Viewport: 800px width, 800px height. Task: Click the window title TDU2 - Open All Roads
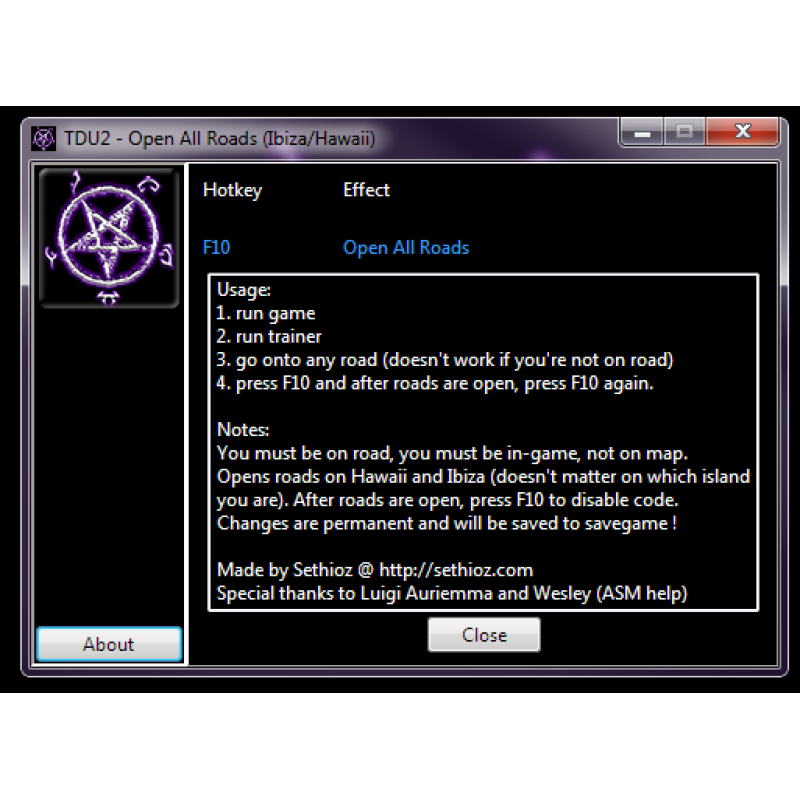click(x=219, y=138)
